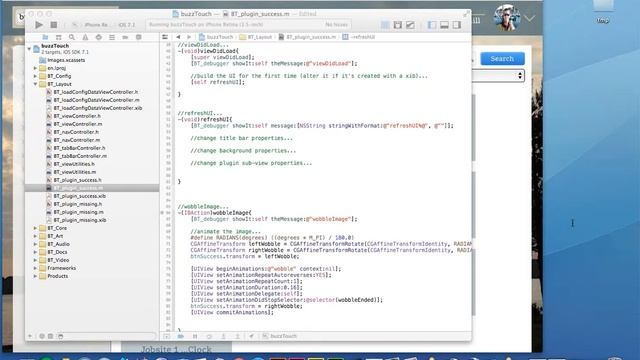Open the Issue navigator warning icon

click(85, 37)
